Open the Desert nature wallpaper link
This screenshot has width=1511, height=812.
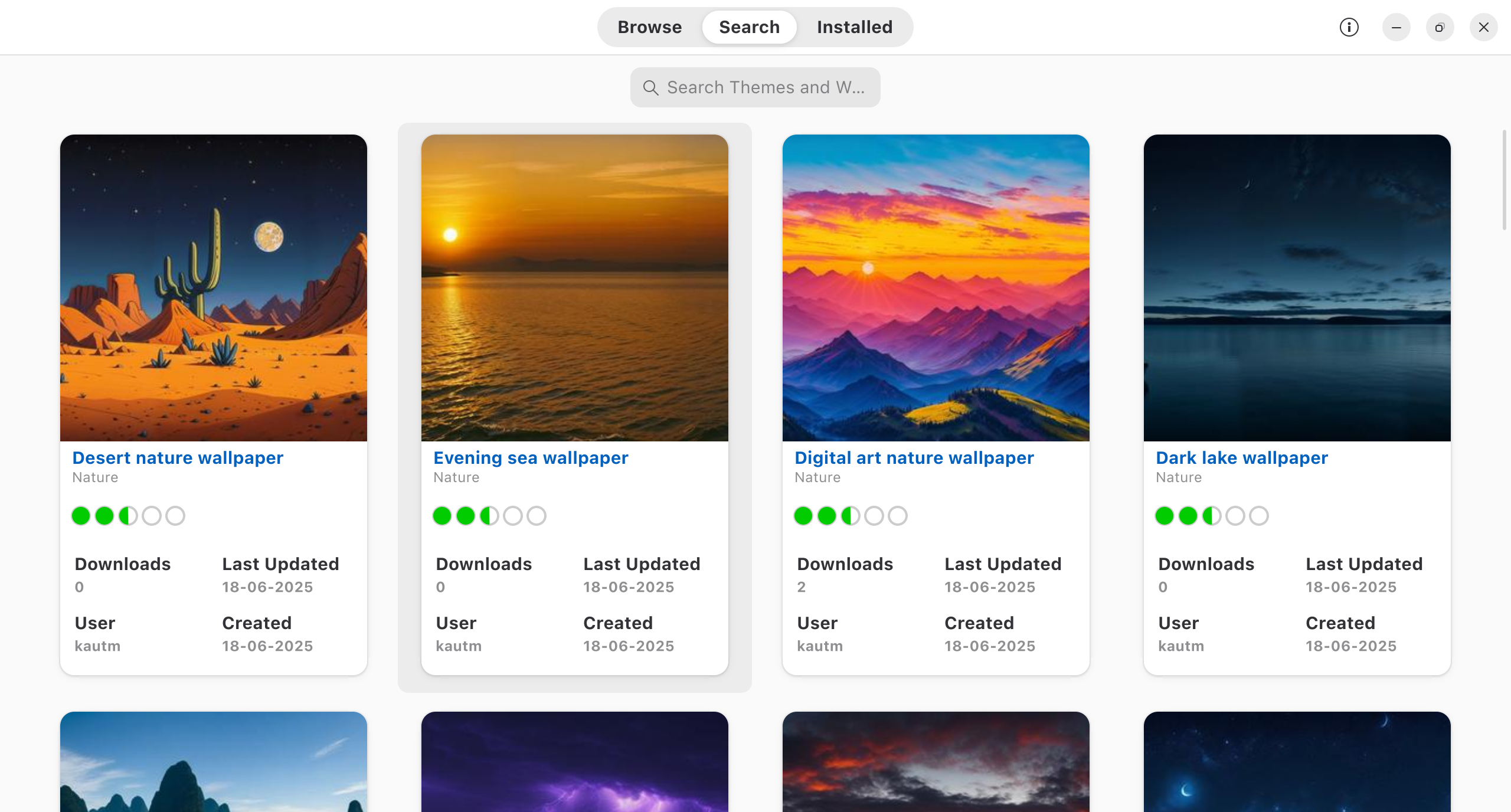[178, 458]
